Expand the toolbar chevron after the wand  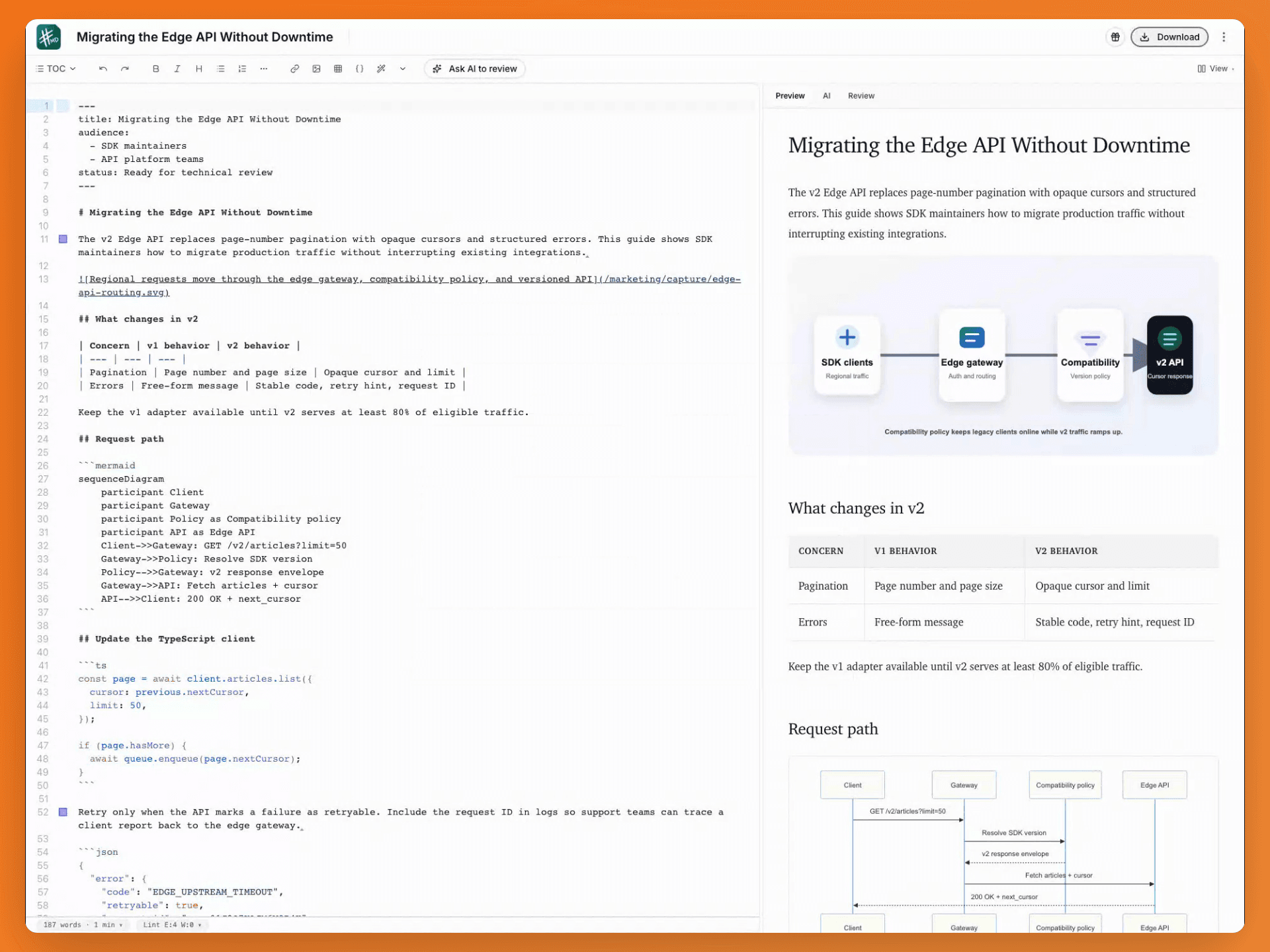[x=403, y=69]
